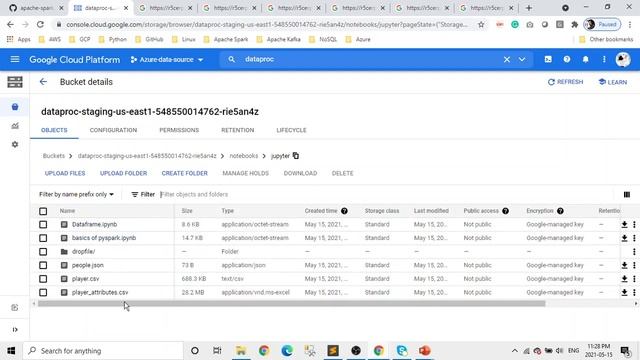Check the basics of pyspark.ipynb checkbox

pyautogui.click(x=43, y=238)
